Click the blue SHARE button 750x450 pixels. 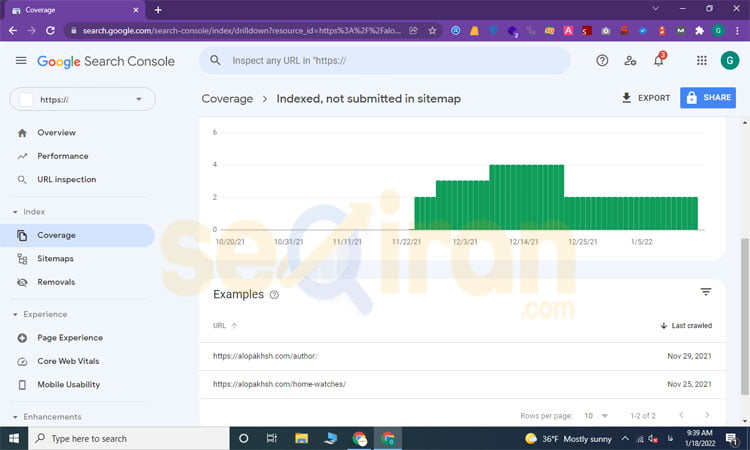tap(708, 98)
